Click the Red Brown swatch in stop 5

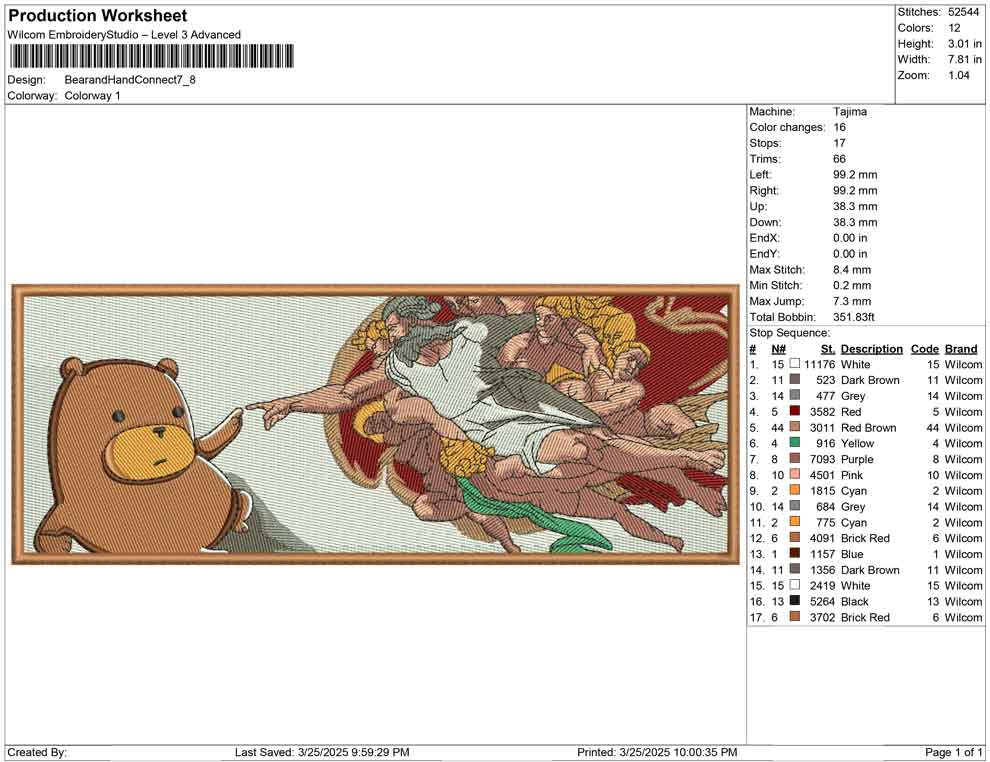pos(794,427)
